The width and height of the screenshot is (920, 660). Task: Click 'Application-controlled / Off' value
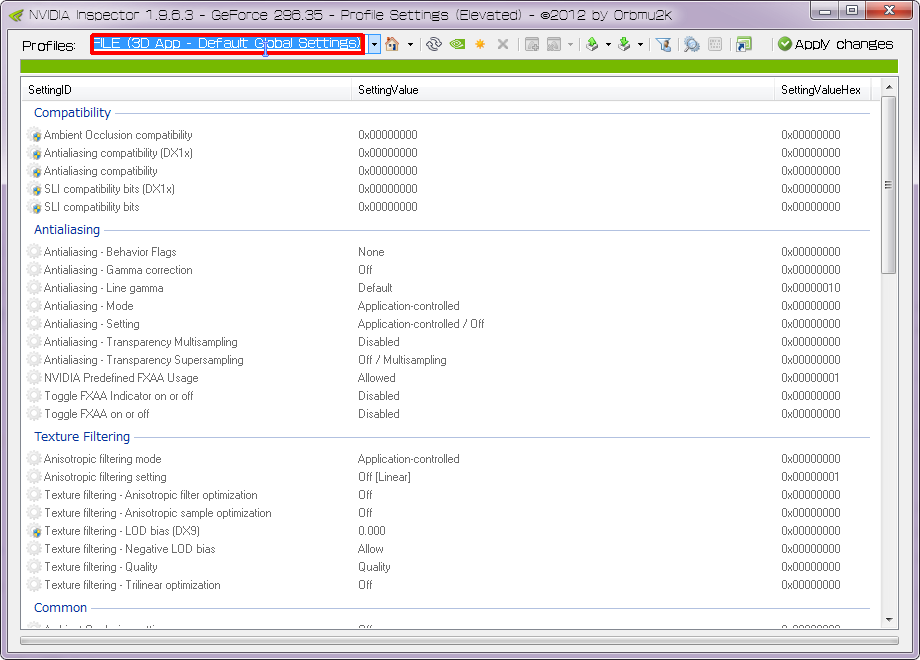(x=421, y=324)
